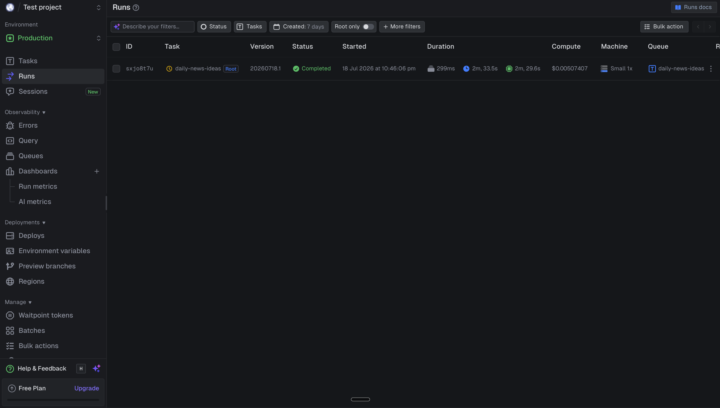Click the Environment variables icon
Image resolution: width=720 pixels, height=408 pixels.
pos(10,251)
